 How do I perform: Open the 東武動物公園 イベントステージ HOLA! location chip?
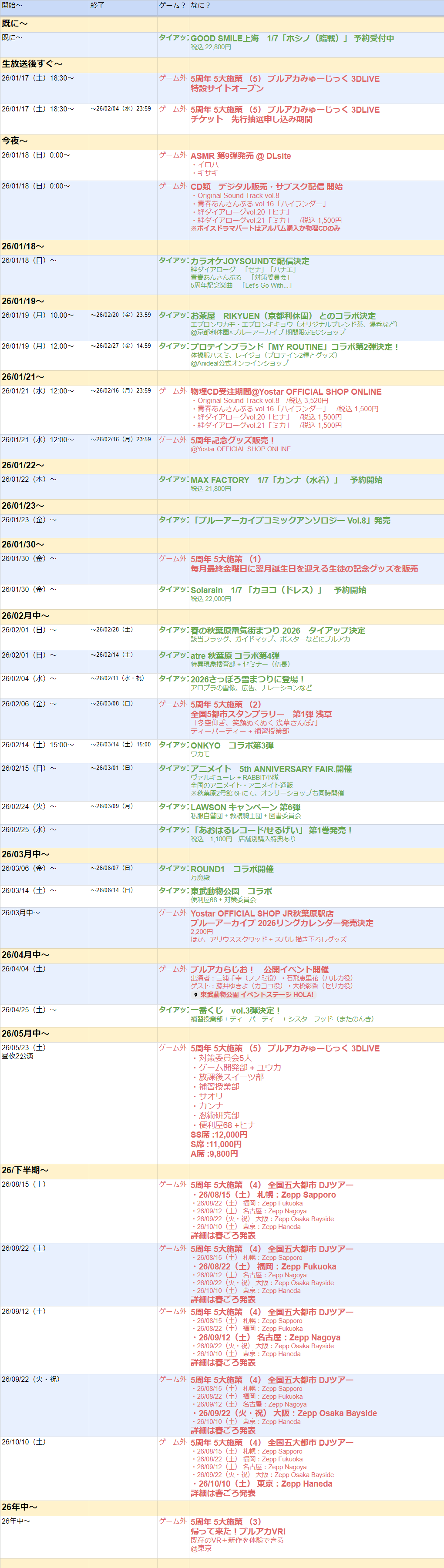point(256,994)
